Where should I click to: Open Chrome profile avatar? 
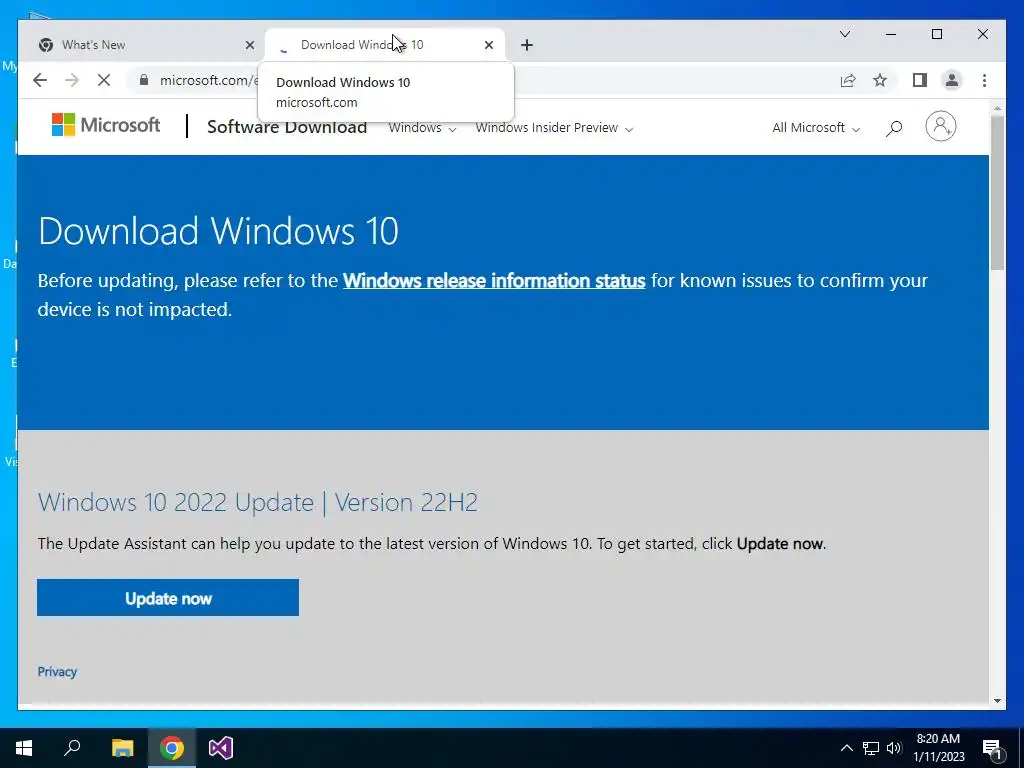click(952, 80)
